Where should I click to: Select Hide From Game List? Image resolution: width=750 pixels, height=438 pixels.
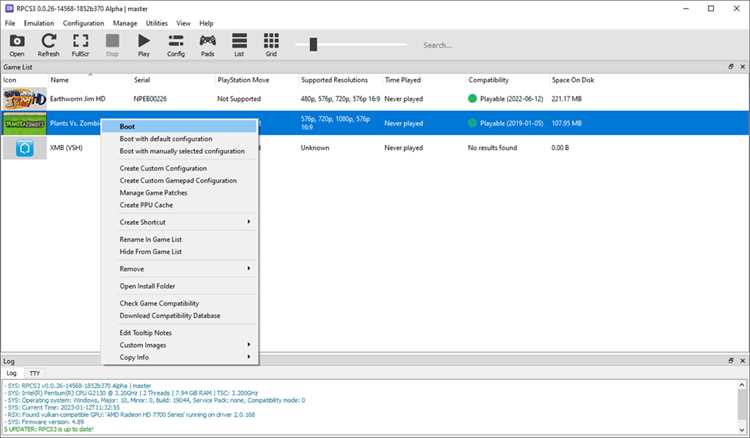(180, 252)
